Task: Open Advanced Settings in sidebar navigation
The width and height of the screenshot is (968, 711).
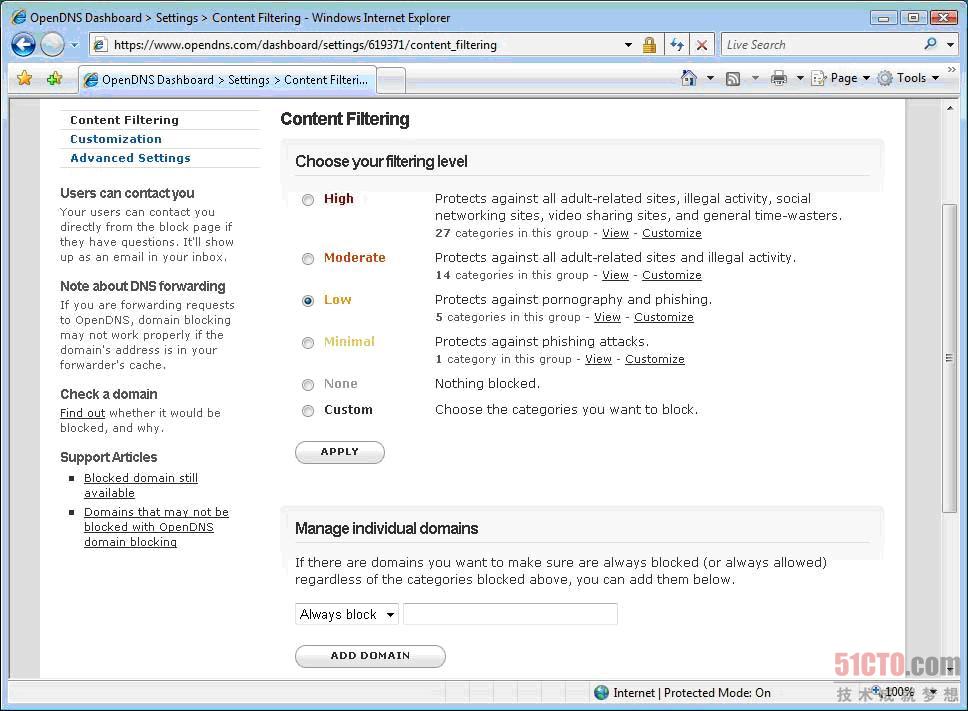Action: pos(130,158)
